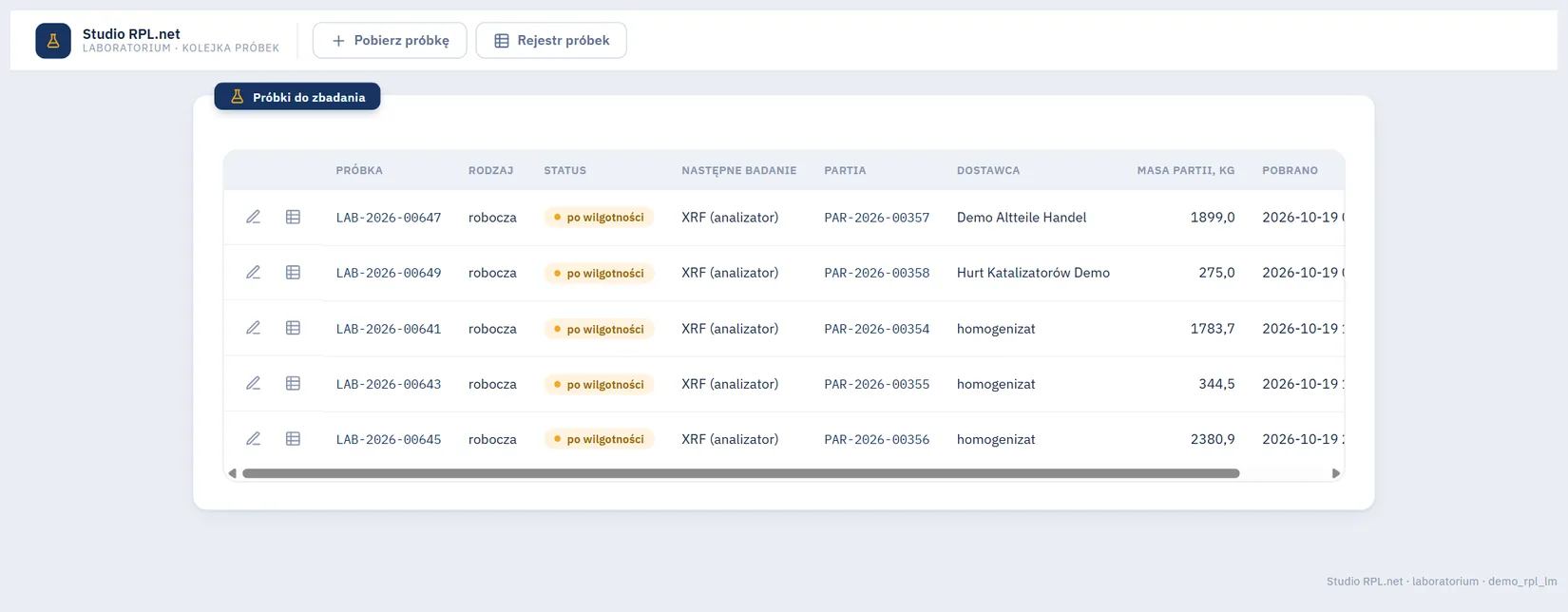Click sample ID LAB-2026-00645
Viewport: 1568px width, 612px height.
pos(389,439)
